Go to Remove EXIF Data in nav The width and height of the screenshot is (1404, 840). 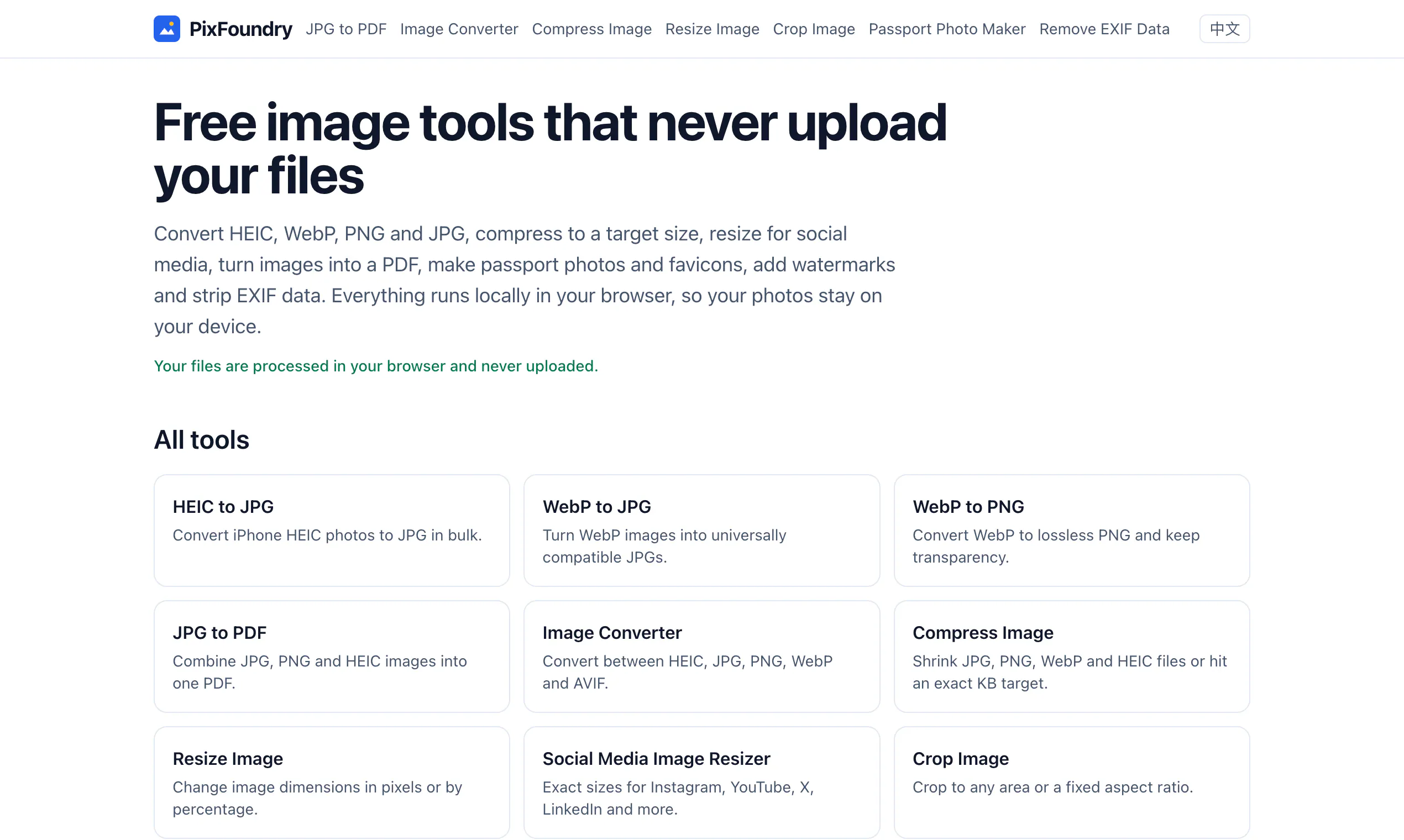coord(1104,29)
